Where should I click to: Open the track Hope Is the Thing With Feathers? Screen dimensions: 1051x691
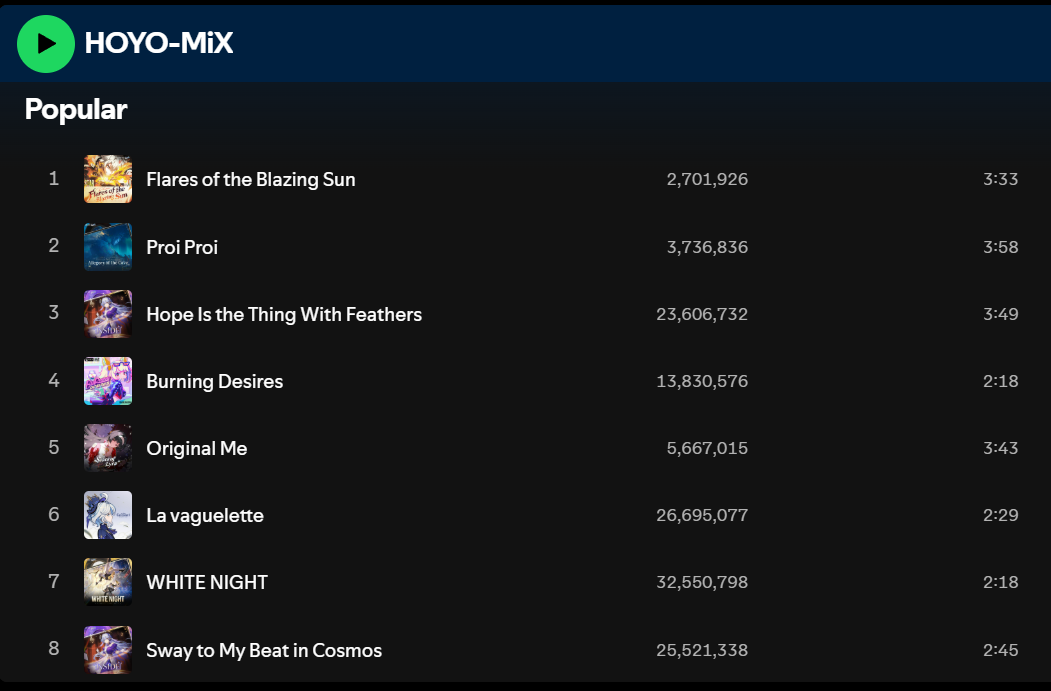284,314
